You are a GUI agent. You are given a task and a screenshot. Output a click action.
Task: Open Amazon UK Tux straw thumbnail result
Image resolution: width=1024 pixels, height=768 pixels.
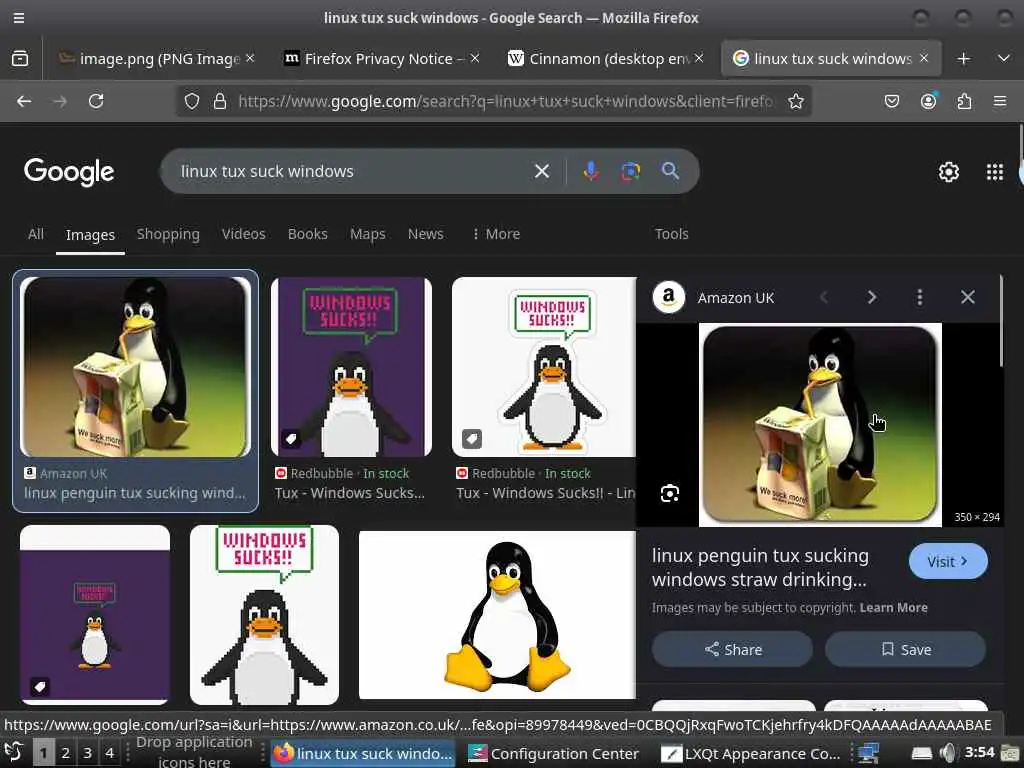(135, 367)
